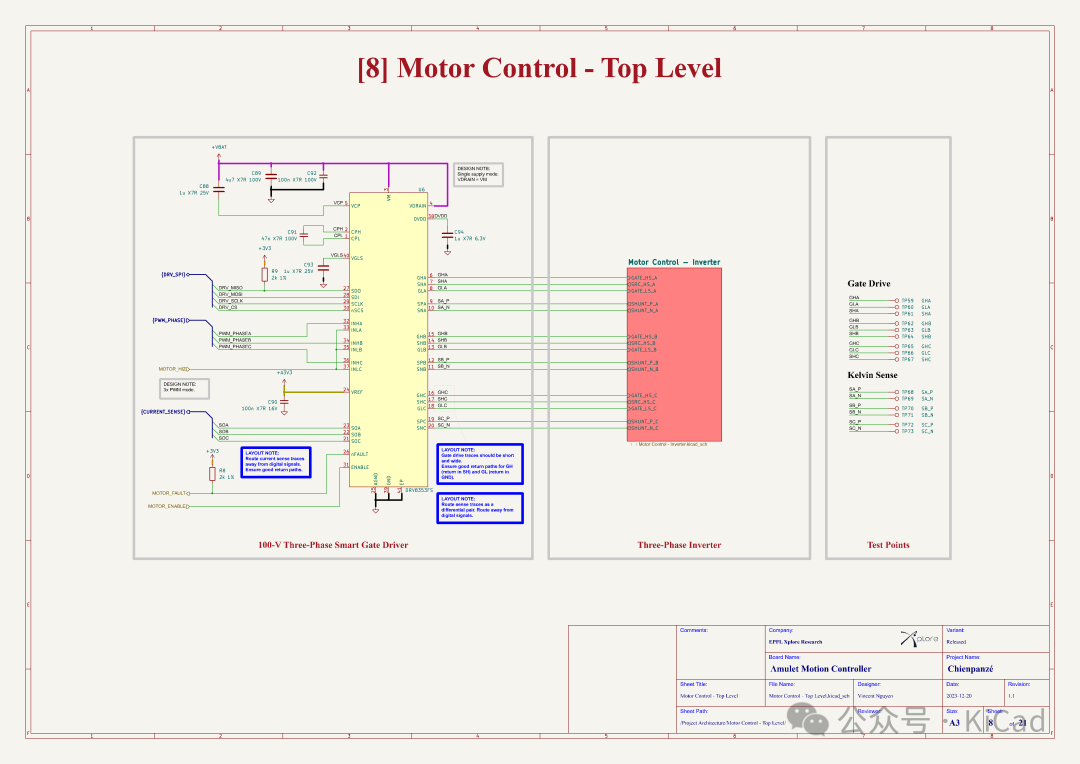Image resolution: width=1080 pixels, height=764 pixels.
Task: Click capacitor C88 symbol near +VBAT
Action: [x=219, y=187]
